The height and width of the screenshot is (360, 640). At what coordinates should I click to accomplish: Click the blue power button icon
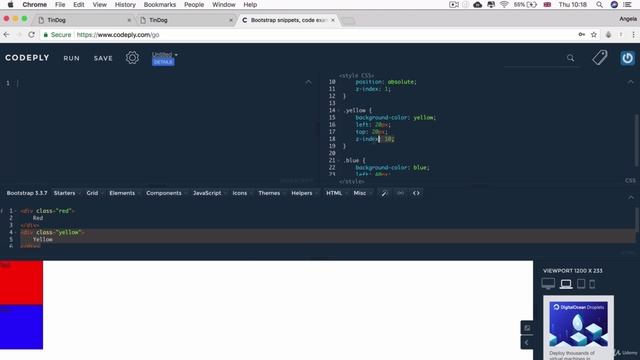point(627,58)
